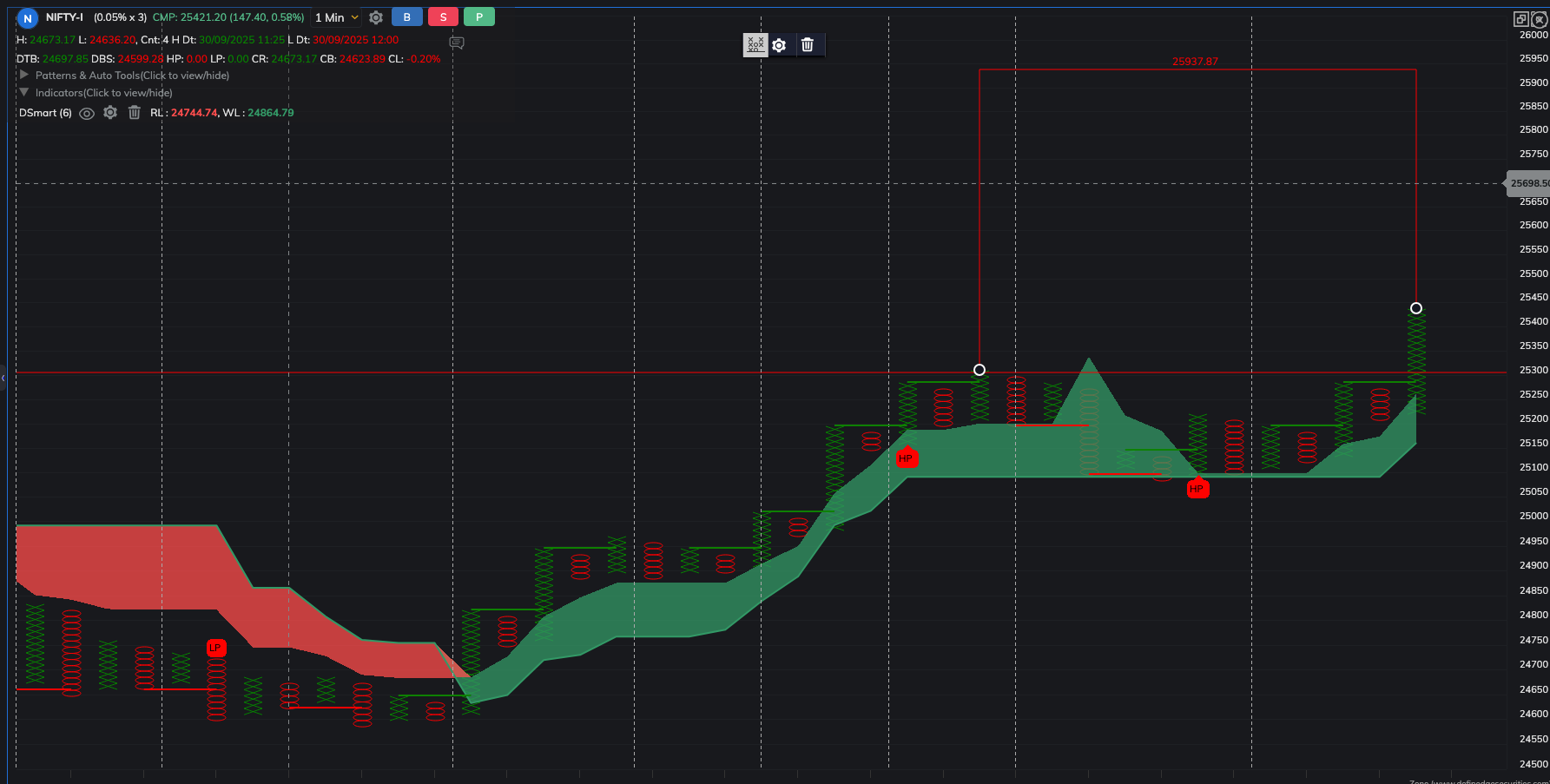Click the circular close-chart icon at top right
This screenshot has width=1550, height=784.
pyautogui.click(x=1539, y=19)
